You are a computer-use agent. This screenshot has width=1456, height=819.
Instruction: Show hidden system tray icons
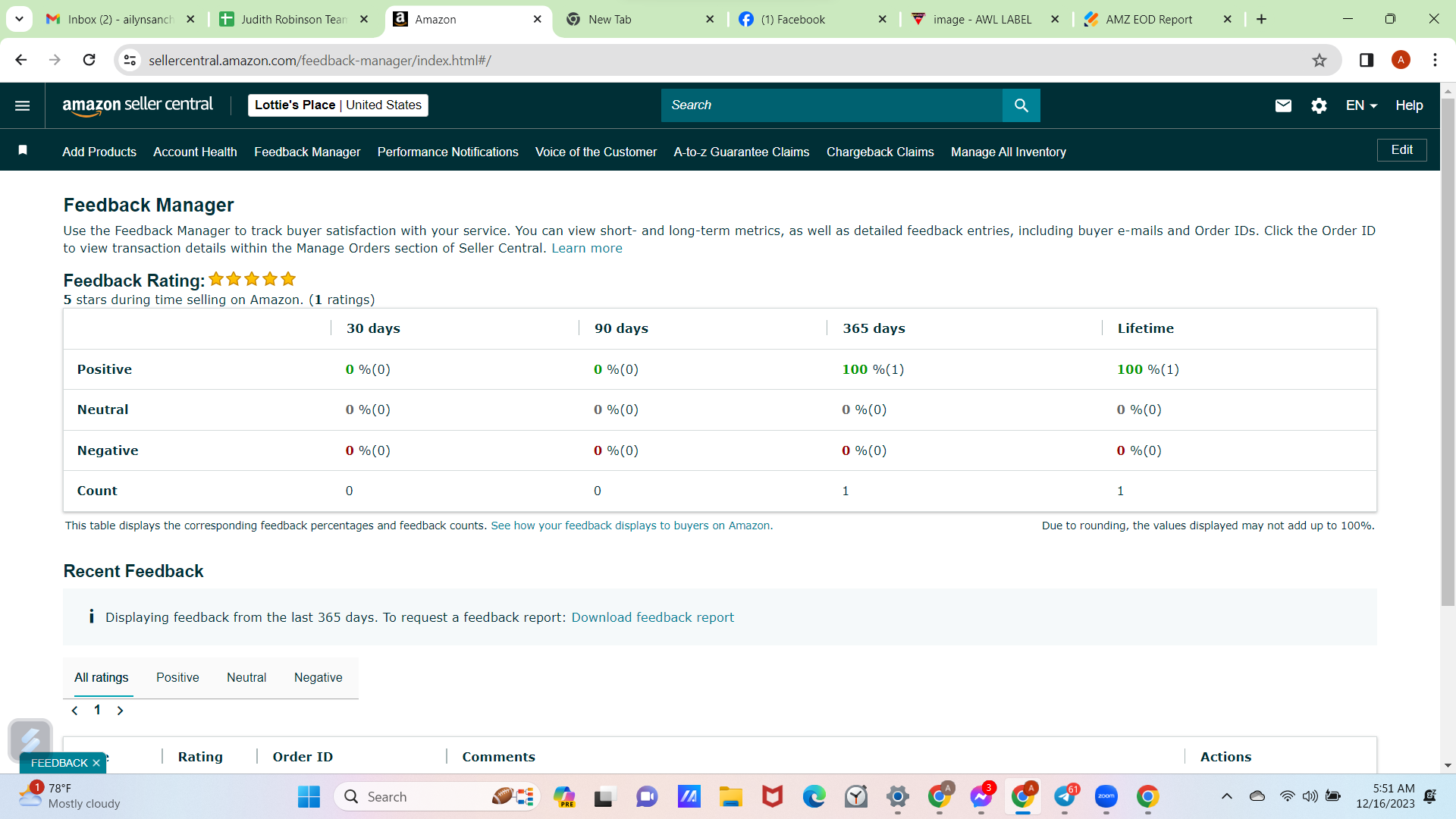pos(1226,796)
